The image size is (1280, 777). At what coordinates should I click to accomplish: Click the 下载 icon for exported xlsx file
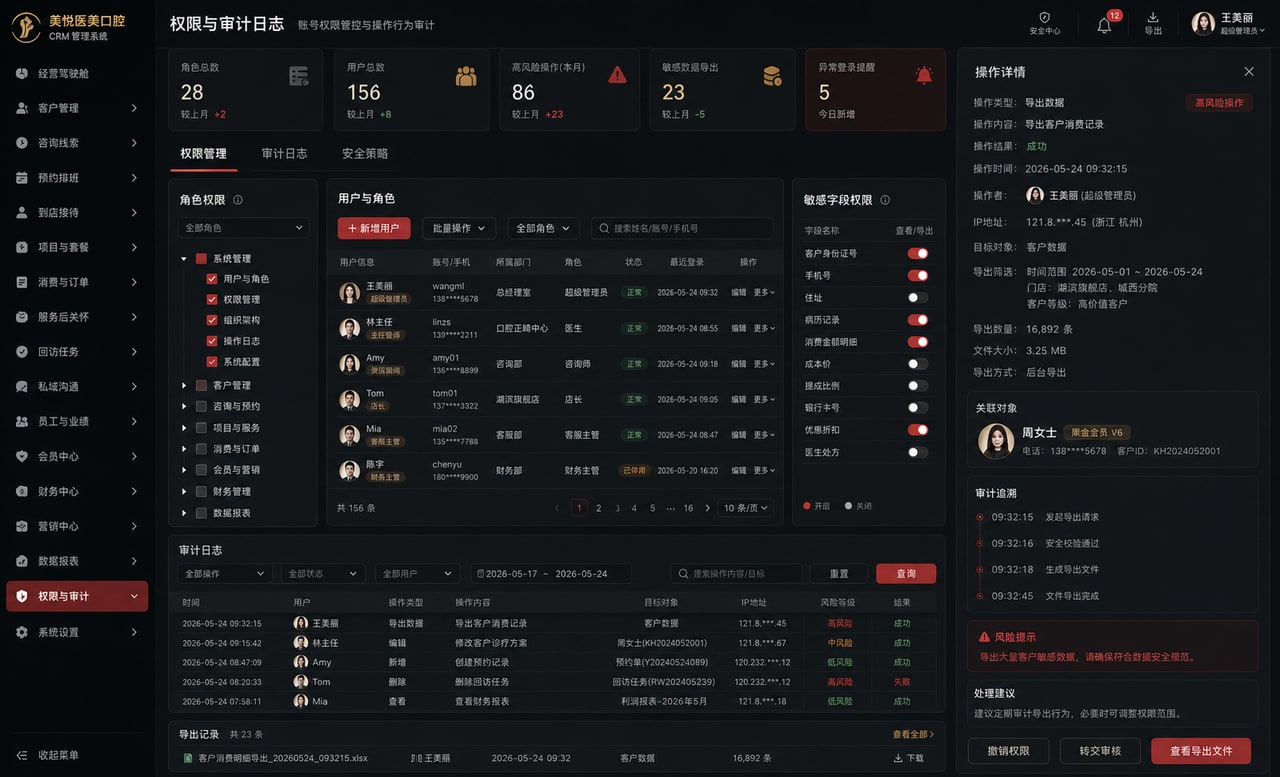[898, 758]
